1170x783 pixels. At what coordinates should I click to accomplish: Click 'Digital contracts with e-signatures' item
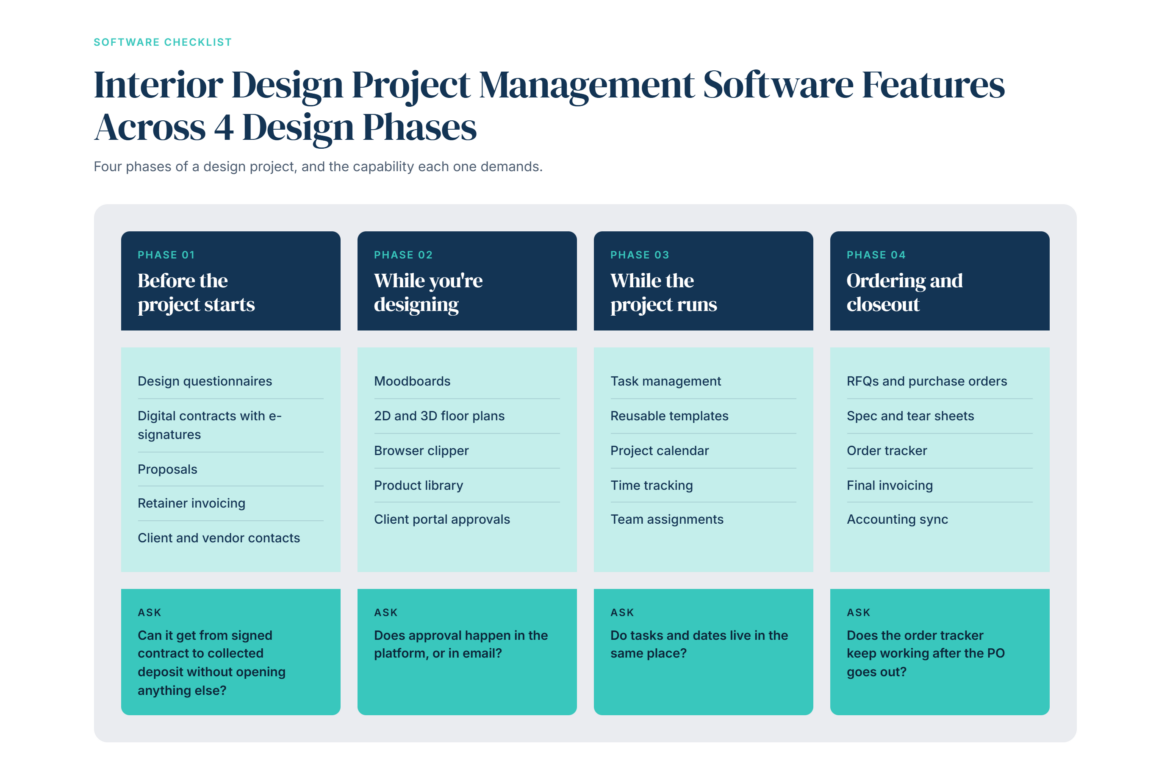210,425
